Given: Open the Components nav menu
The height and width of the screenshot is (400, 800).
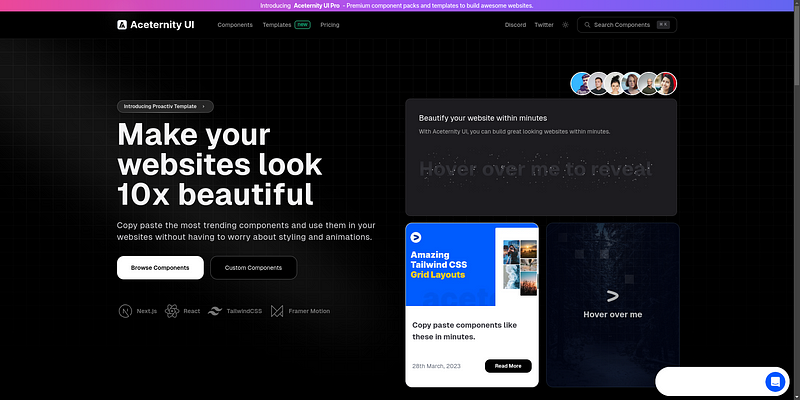Looking at the screenshot, I should click(x=235, y=24).
